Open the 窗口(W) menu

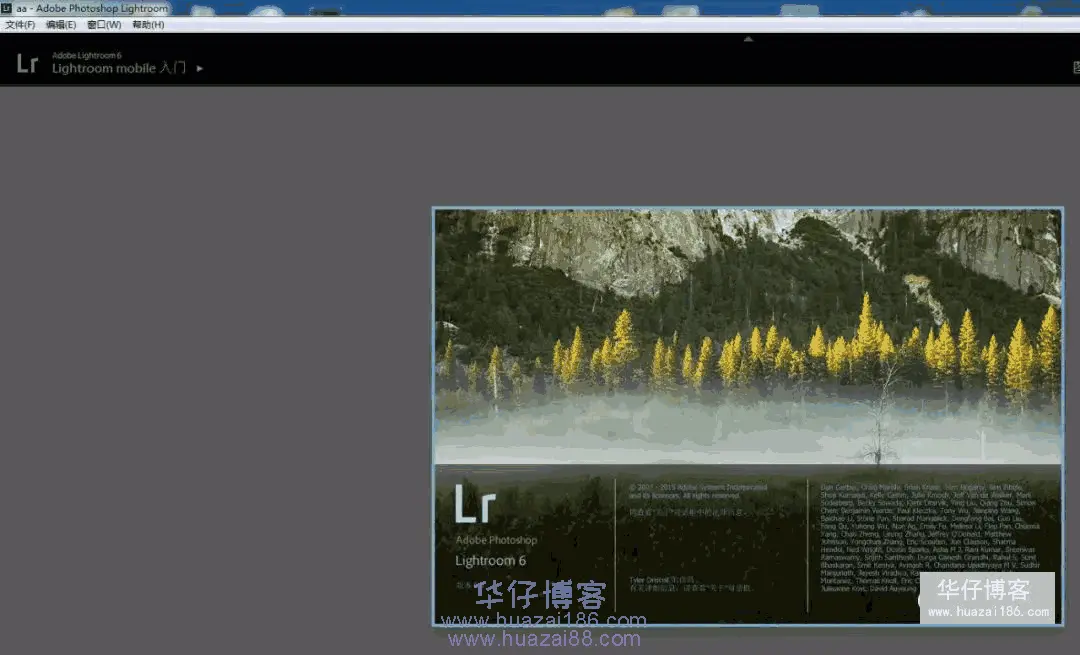[104, 25]
